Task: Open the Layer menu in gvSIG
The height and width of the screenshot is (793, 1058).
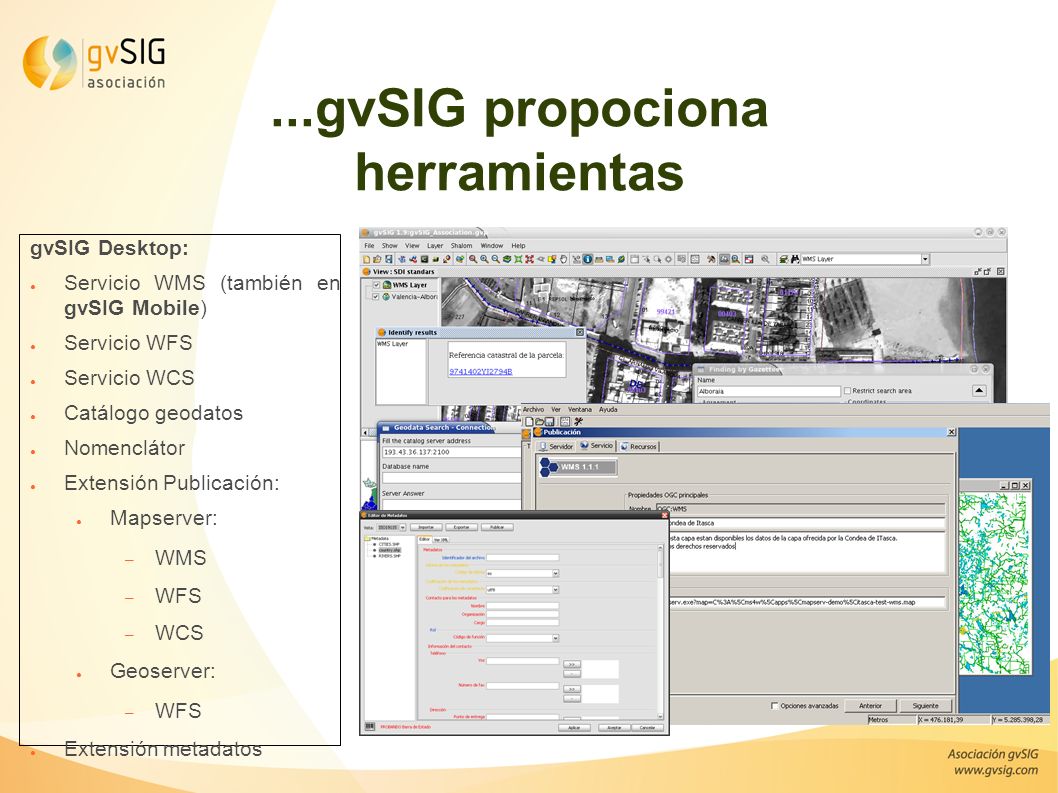Action: pyautogui.click(x=435, y=246)
